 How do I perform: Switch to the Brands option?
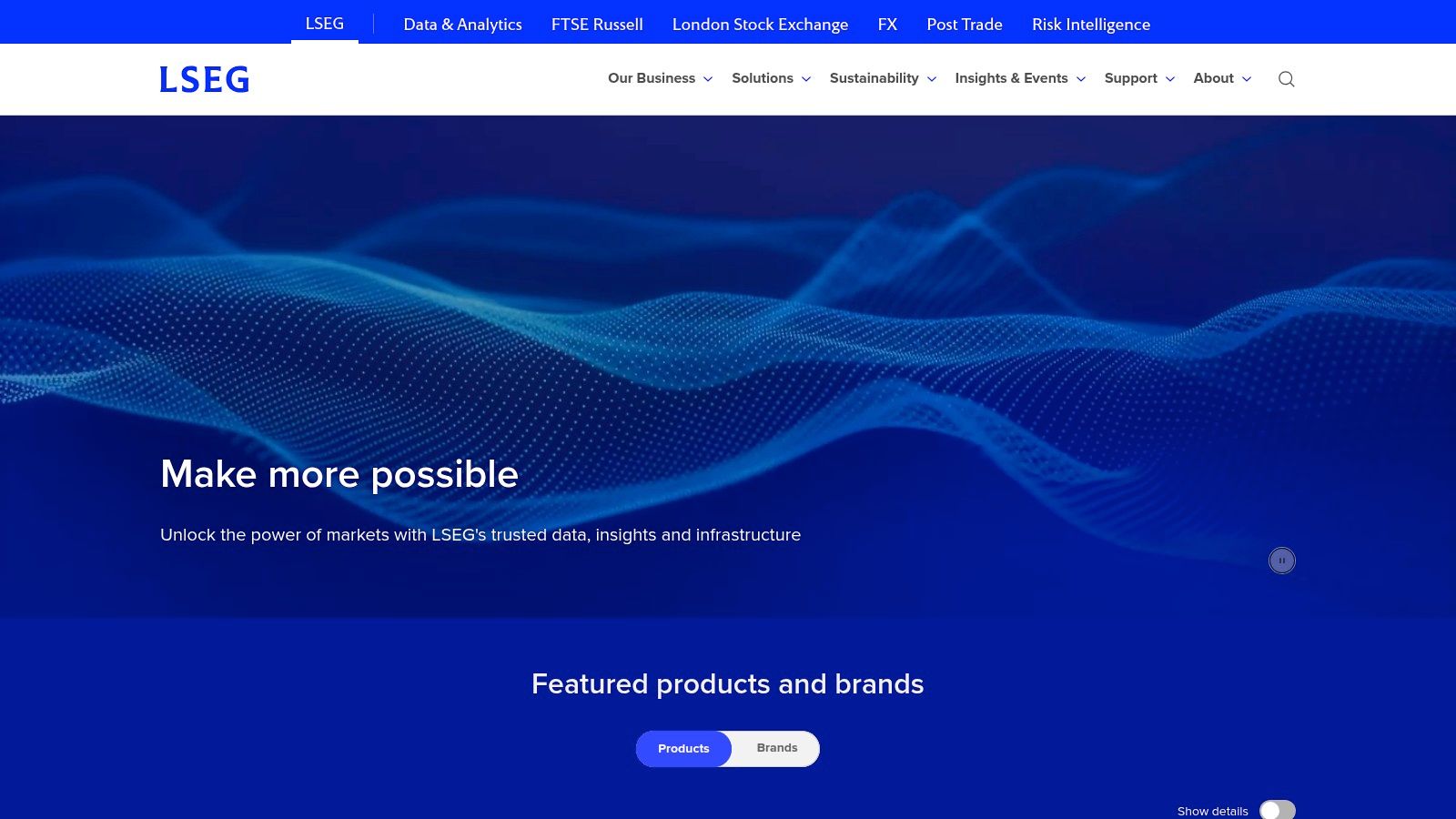(x=777, y=748)
